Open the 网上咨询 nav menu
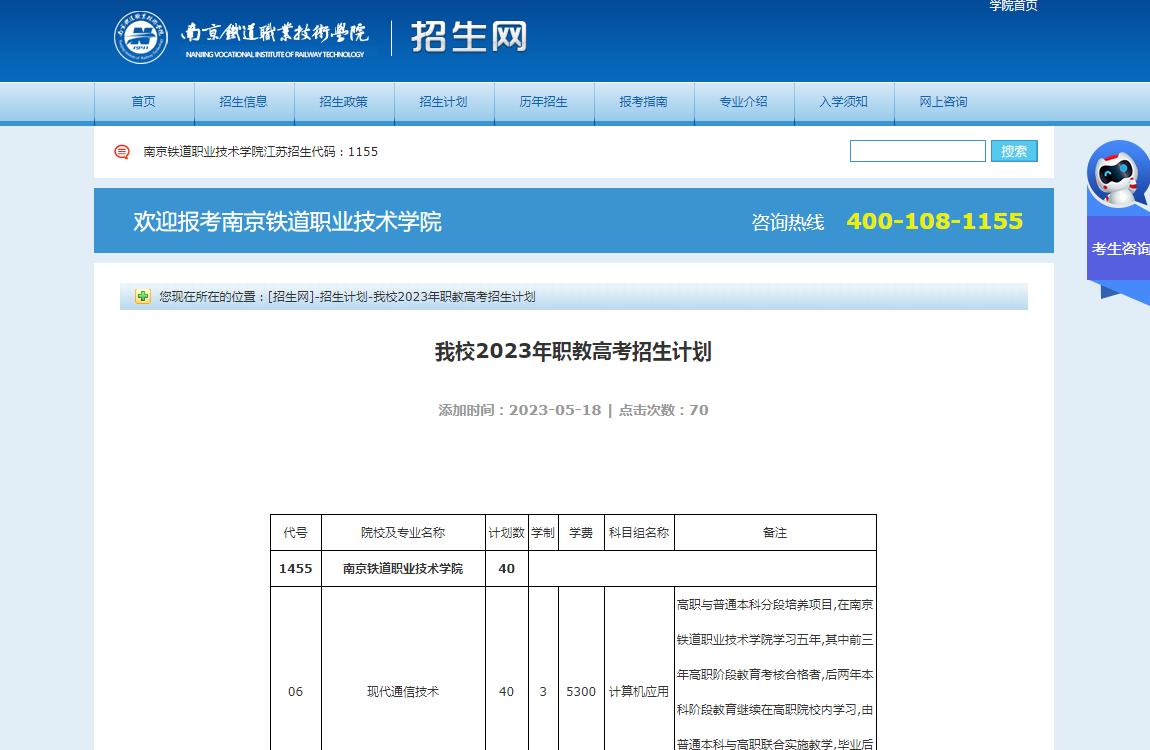Viewport: 1150px width, 750px height. [x=944, y=102]
